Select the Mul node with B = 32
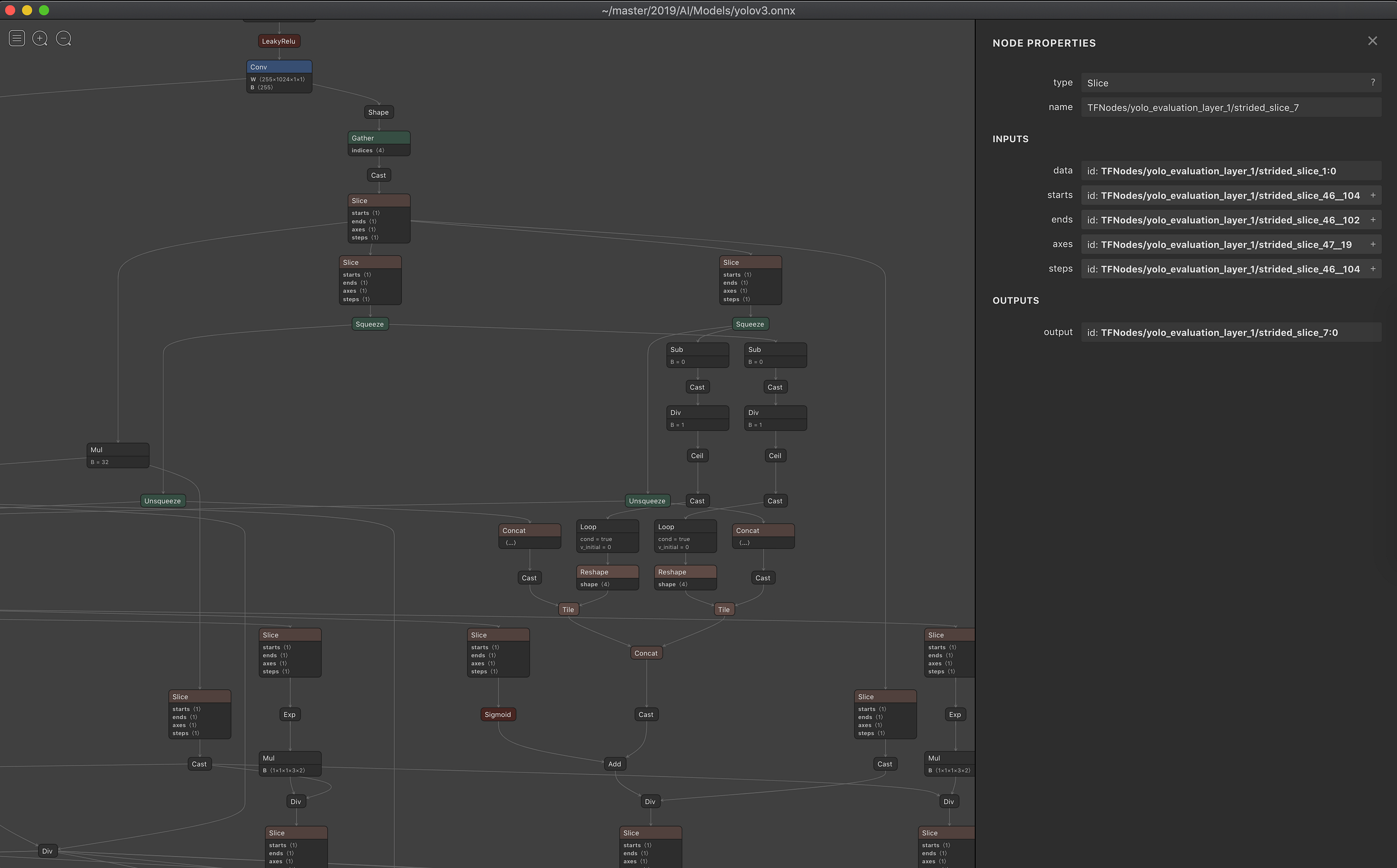This screenshot has width=1397, height=868. point(118,455)
